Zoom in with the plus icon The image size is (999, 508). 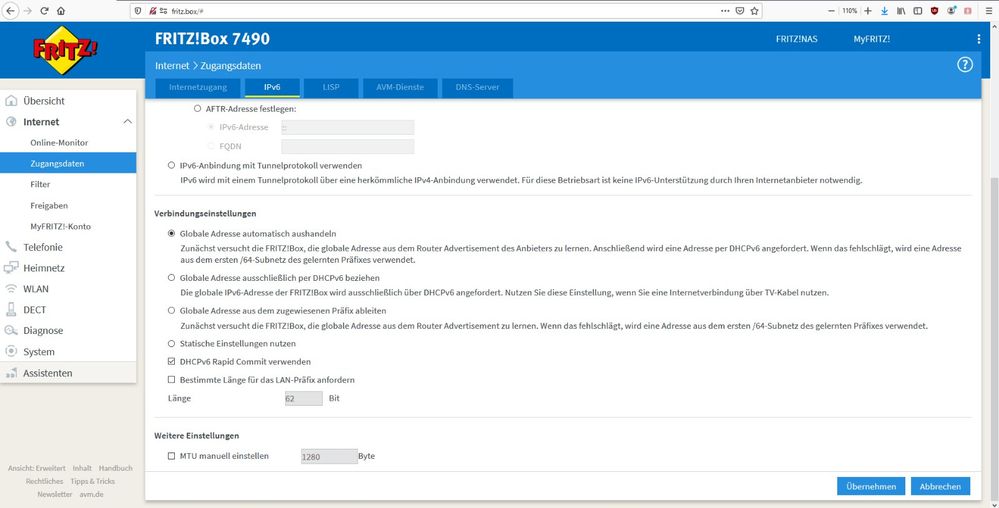[868, 11]
